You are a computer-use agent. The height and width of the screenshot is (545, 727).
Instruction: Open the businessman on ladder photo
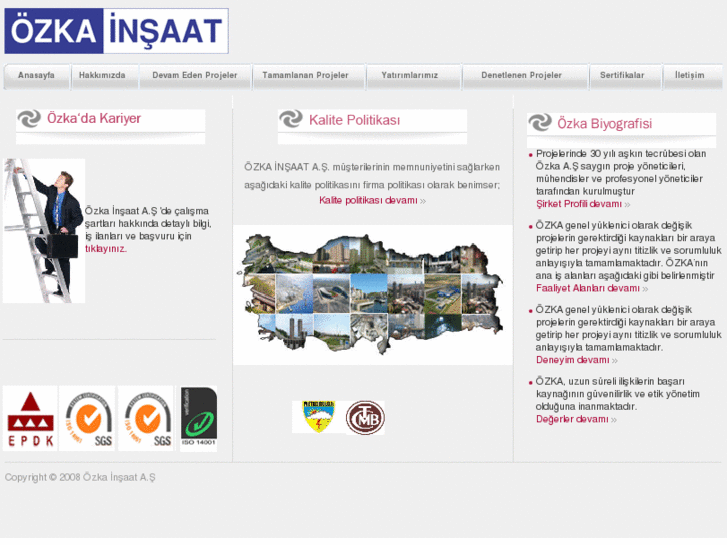pyautogui.click(x=44, y=231)
